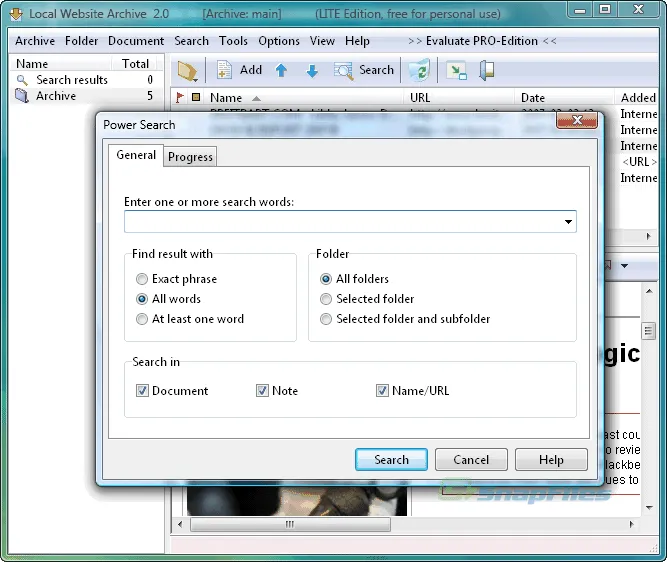The image size is (667, 562).
Task: Click the horizontal scrollbar thumb in preview pane
Action: pos(290,524)
